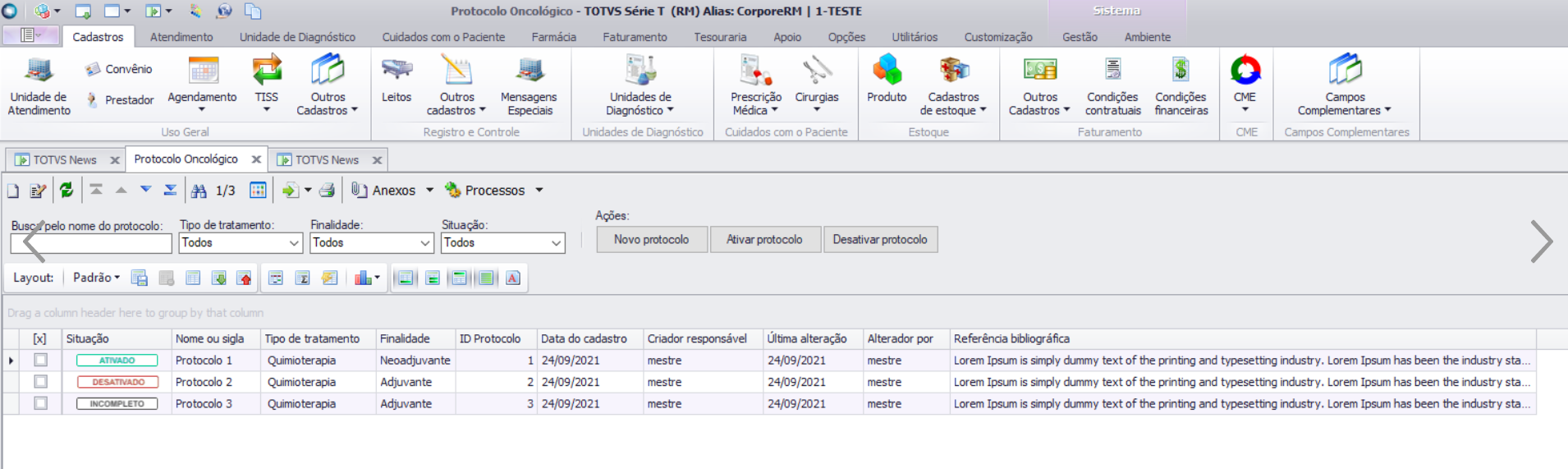Image resolution: width=1568 pixels, height=469 pixels.
Task: Click the Neoadjuvante cell in Protocolo 1 row
Action: [415, 361]
